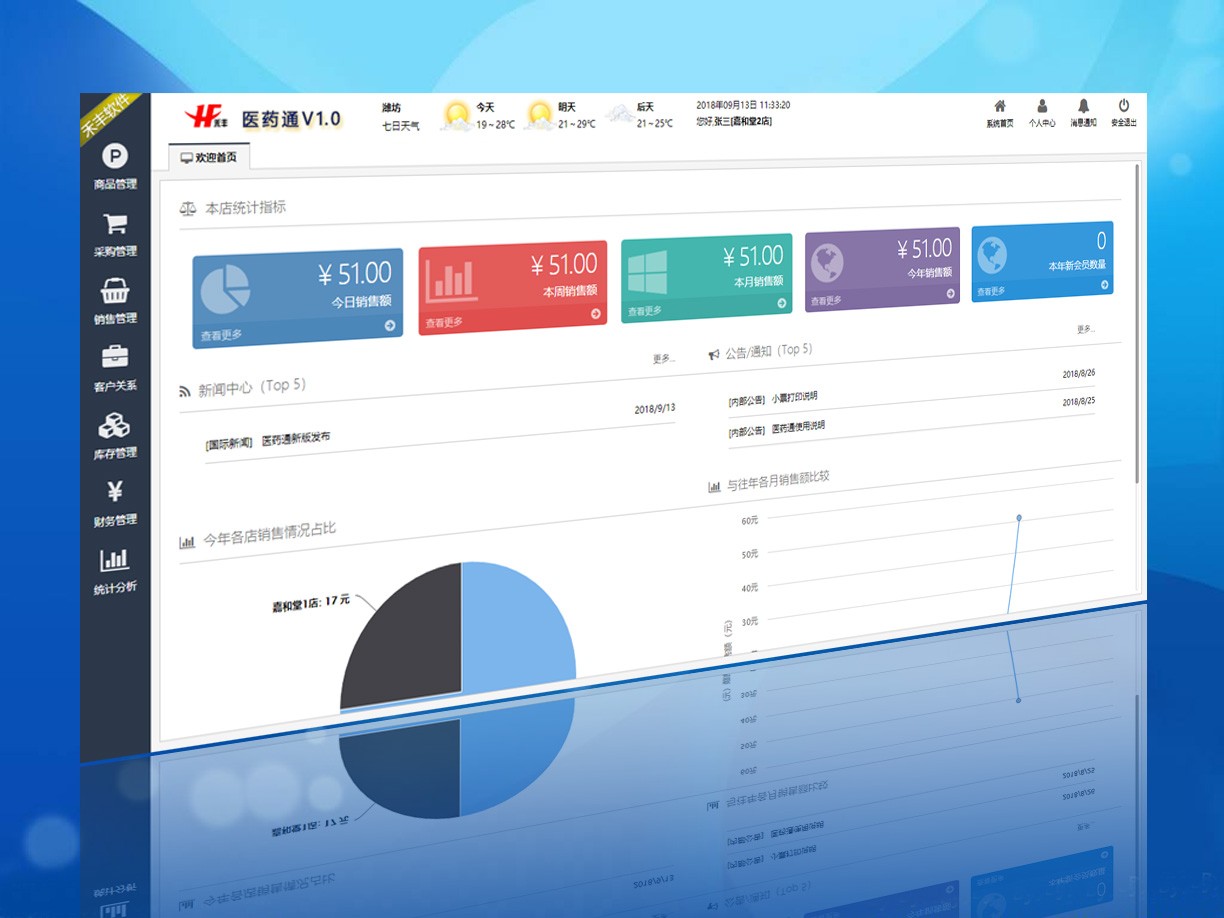Click the 采购管理 shopping cart icon

coord(115,225)
